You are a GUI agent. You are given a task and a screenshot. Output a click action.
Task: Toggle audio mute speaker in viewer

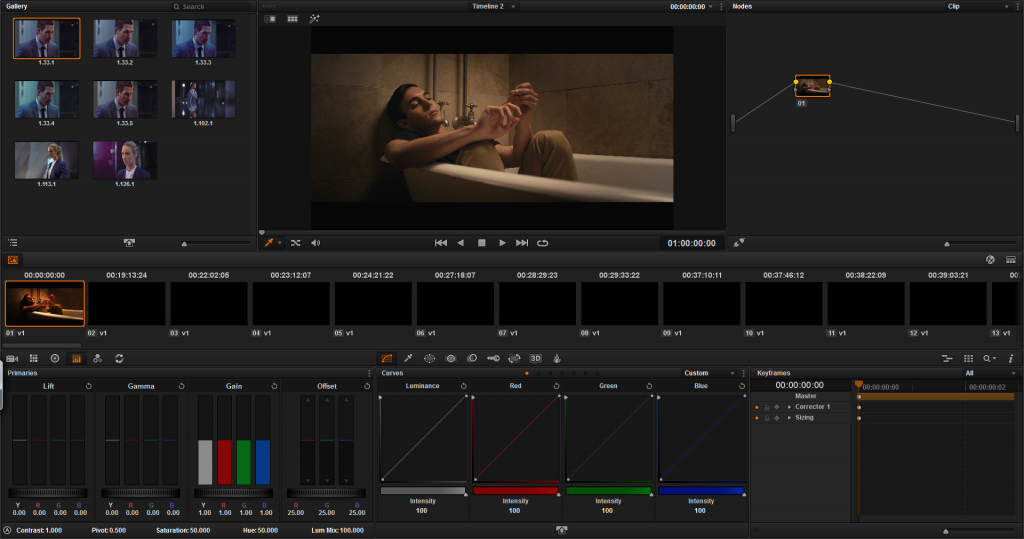pyautogui.click(x=316, y=243)
